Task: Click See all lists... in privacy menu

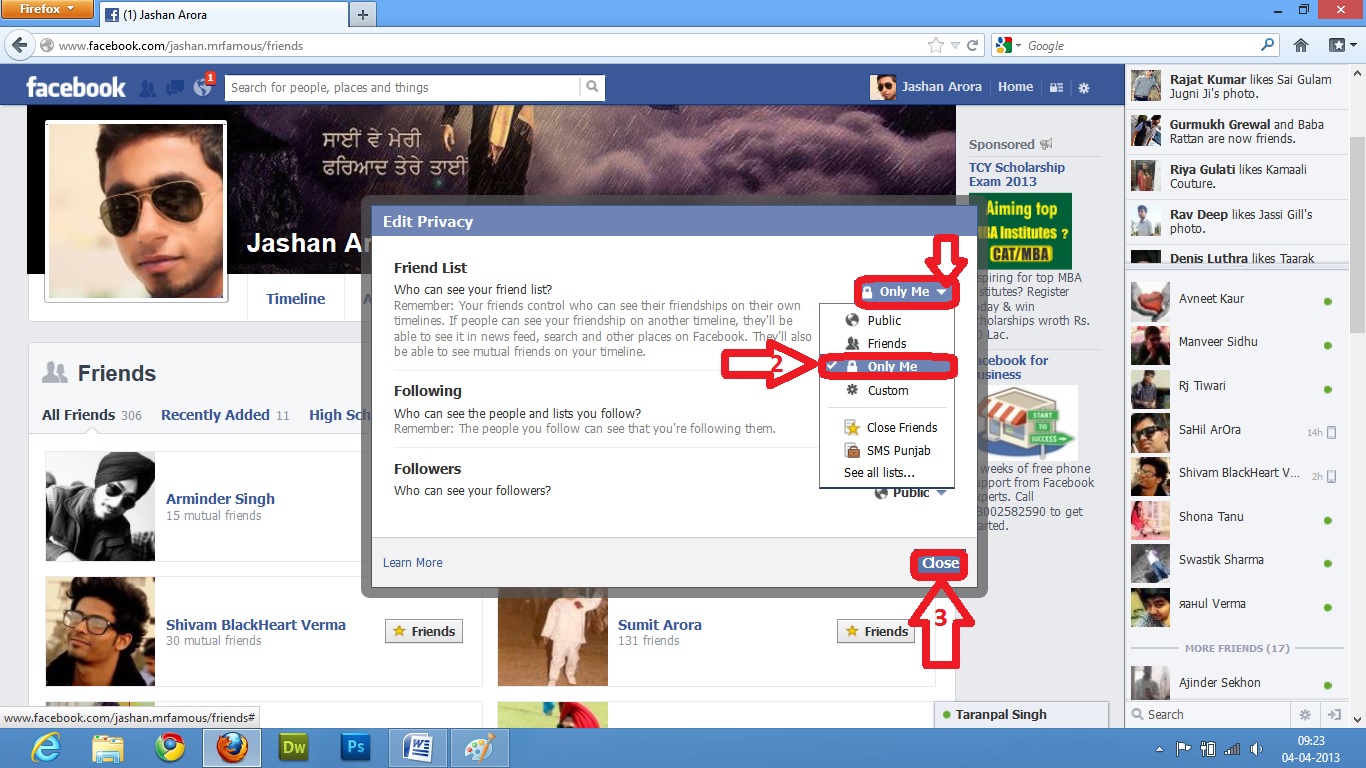Action: (879, 472)
